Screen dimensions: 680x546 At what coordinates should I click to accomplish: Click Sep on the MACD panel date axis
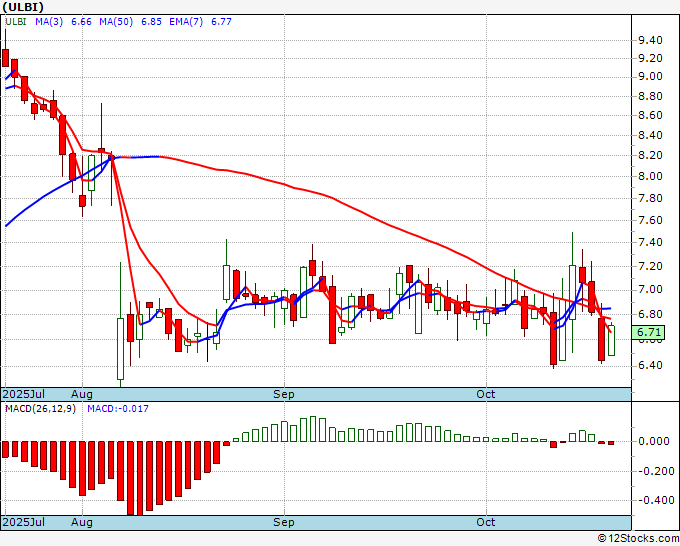pyautogui.click(x=284, y=522)
